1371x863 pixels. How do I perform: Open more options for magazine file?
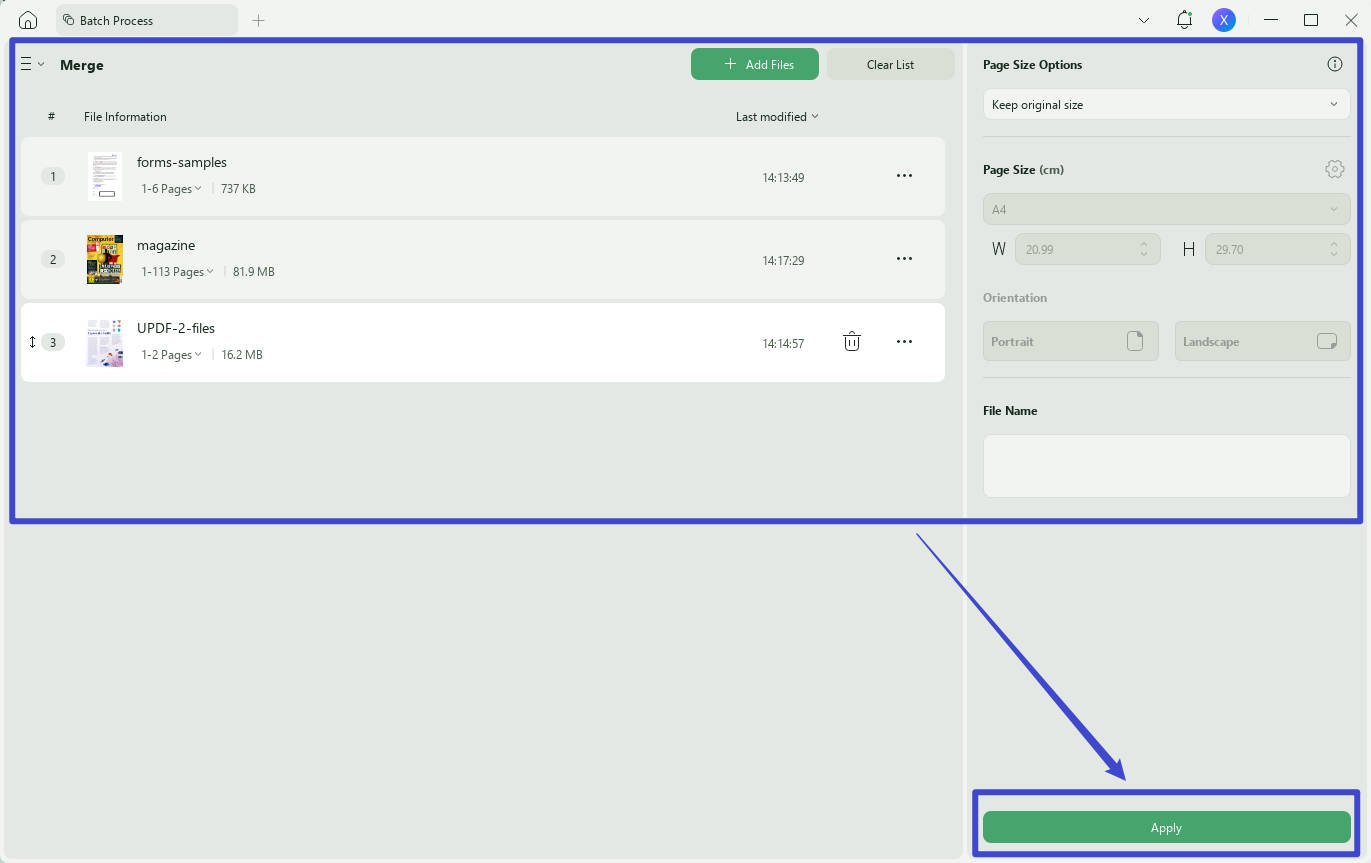pyautogui.click(x=904, y=259)
